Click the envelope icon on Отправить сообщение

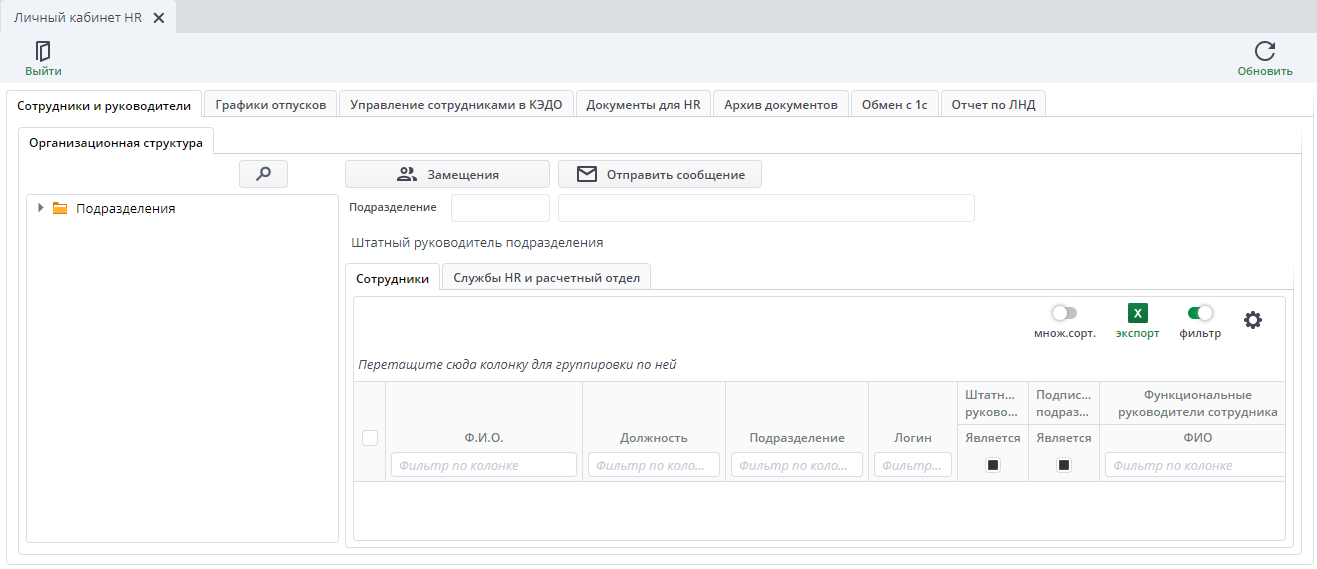pyautogui.click(x=588, y=174)
